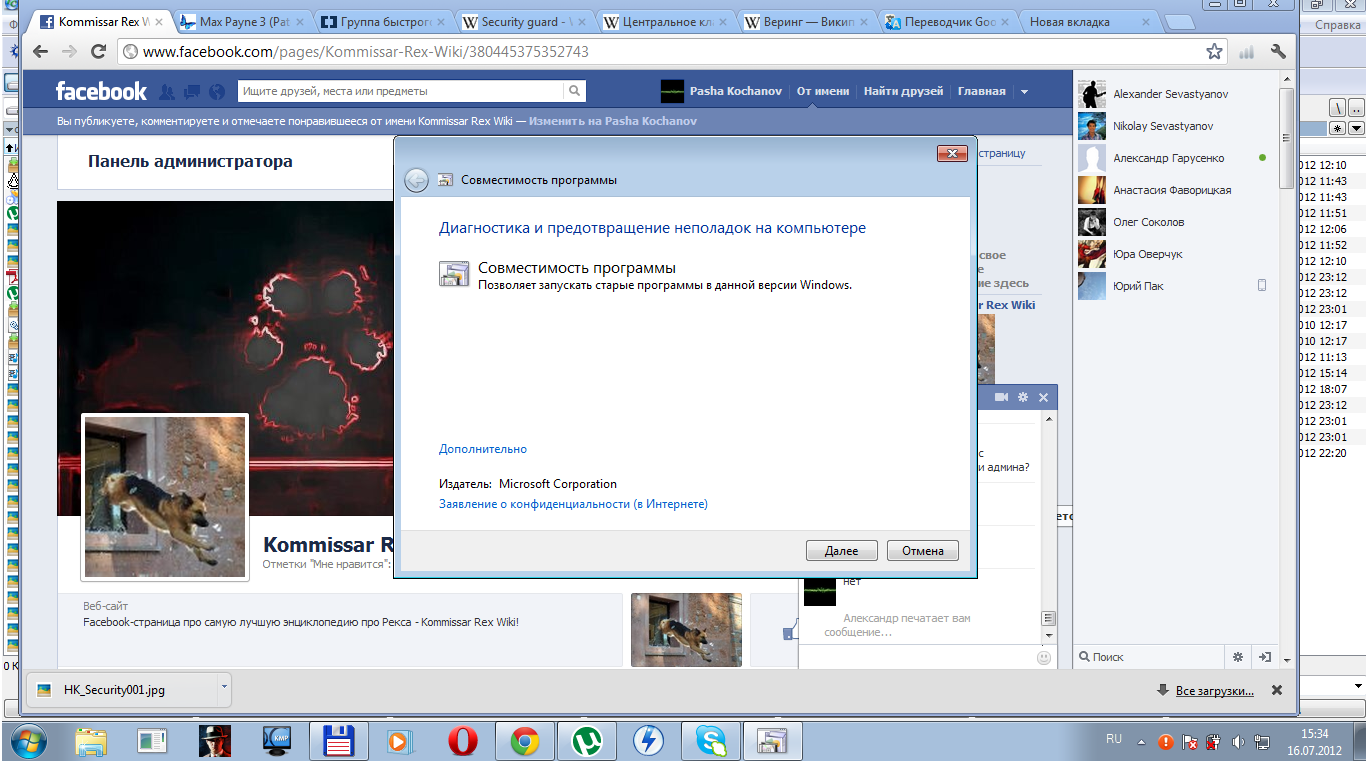Switch to Skype in the taskbar
The width and height of the screenshot is (1366, 768).
click(x=711, y=741)
